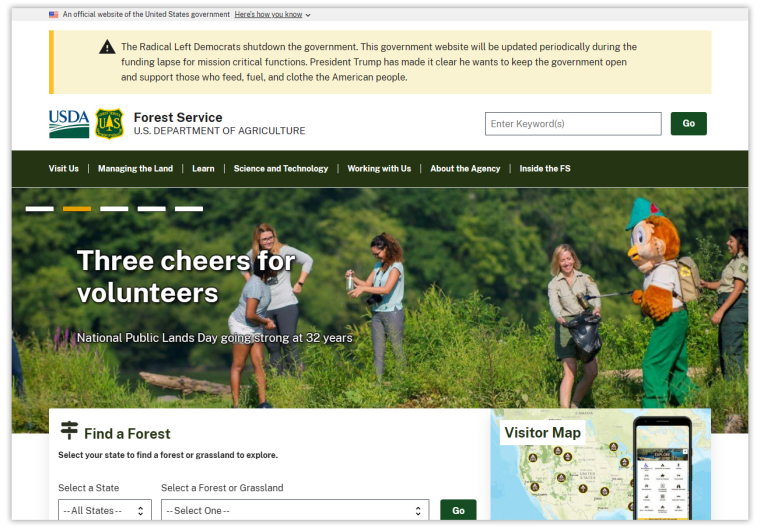This screenshot has height=528, width=760.
Task: Switch to the third carousel slide indicator
Action: pos(114,209)
